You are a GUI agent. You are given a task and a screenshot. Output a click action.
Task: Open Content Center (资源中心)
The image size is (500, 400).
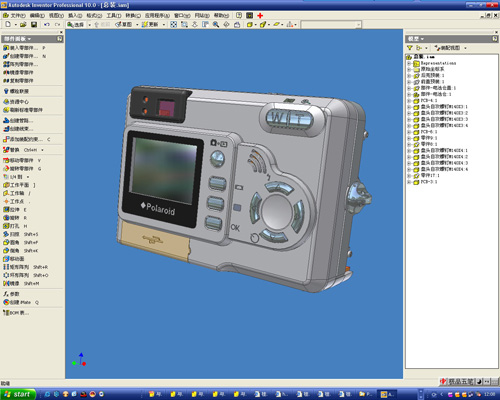coord(16,102)
